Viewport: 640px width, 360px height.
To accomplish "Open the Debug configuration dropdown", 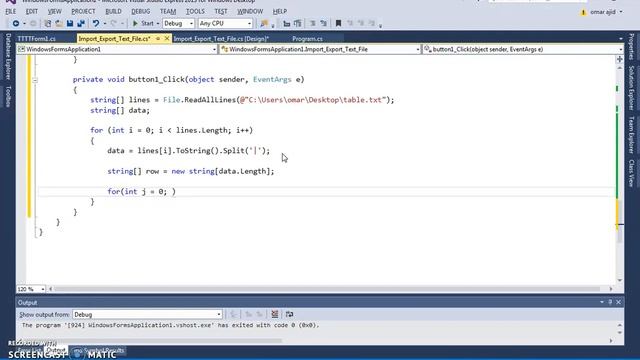I will coord(178,24).
